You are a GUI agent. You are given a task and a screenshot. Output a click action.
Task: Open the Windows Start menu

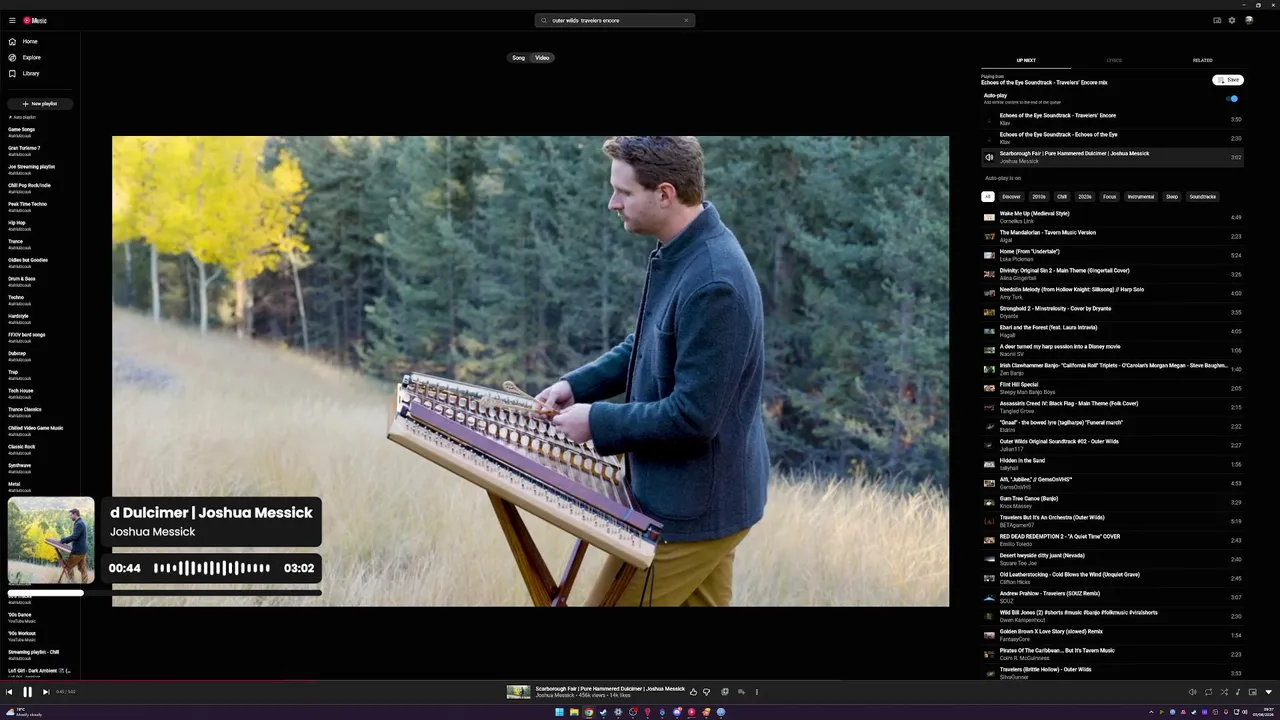click(560, 712)
